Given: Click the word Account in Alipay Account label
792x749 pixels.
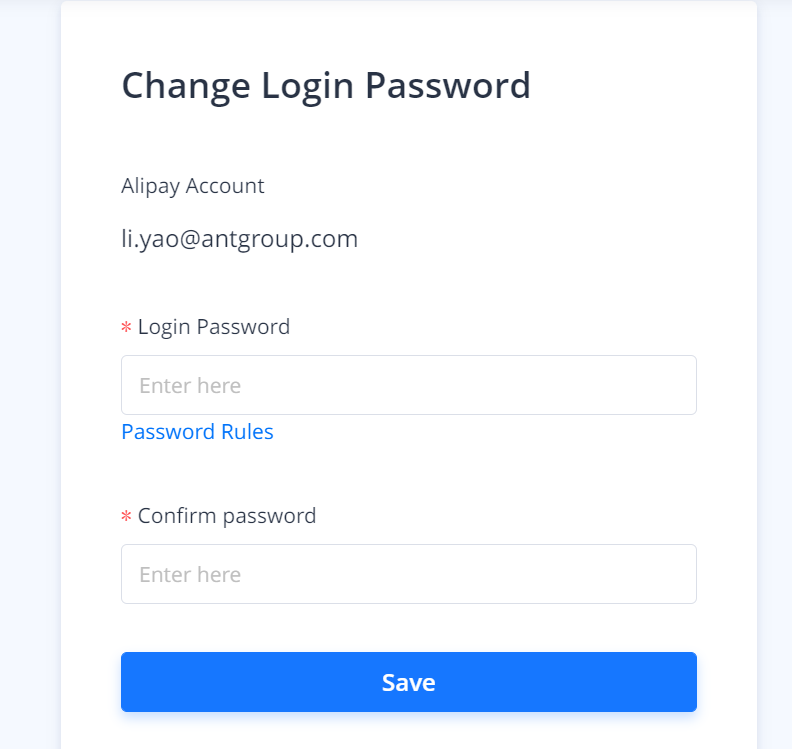Looking at the screenshot, I should [227, 186].
